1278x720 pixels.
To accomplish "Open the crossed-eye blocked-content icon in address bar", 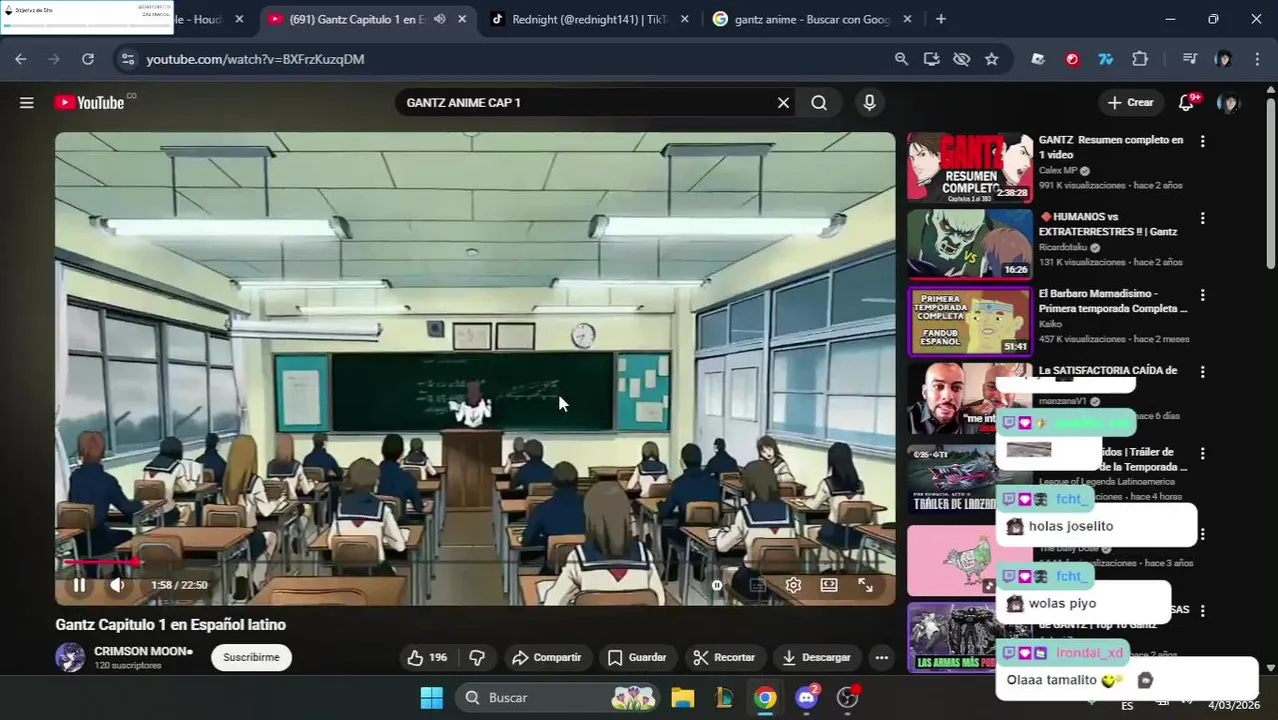I will pyautogui.click(x=961, y=59).
